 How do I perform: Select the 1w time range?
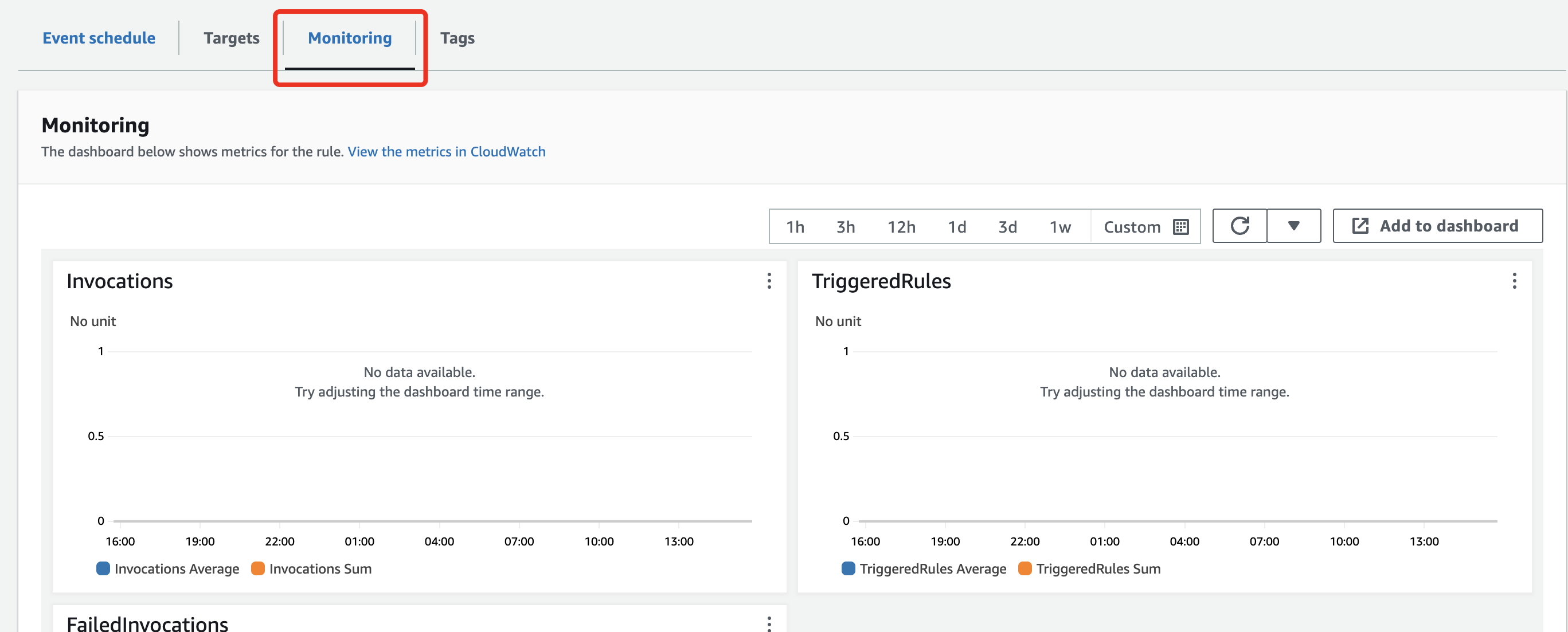[1059, 227]
